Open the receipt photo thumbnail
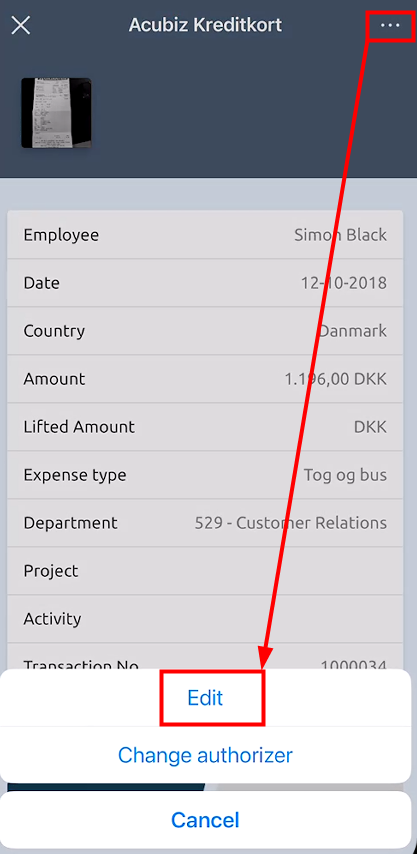This screenshot has height=854, width=417. pyautogui.click(x=56, y=113)
